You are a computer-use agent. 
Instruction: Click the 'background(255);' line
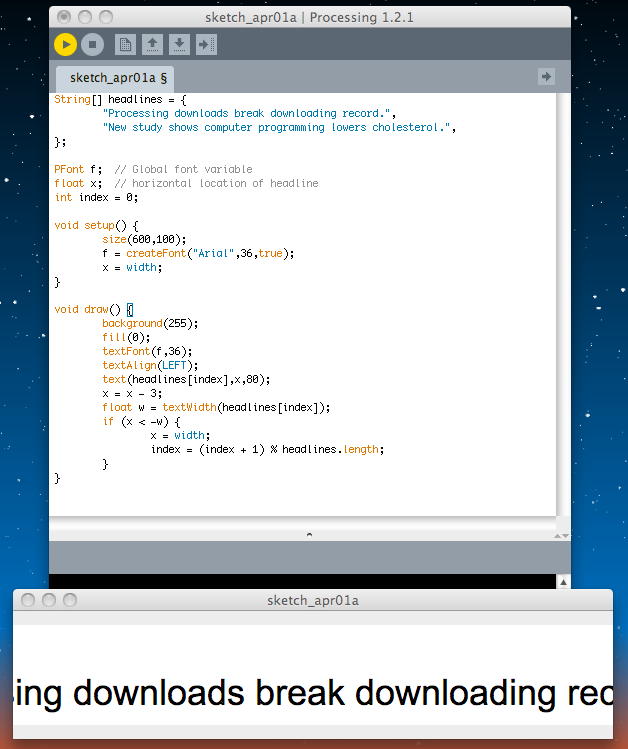(x=150, y=323)
